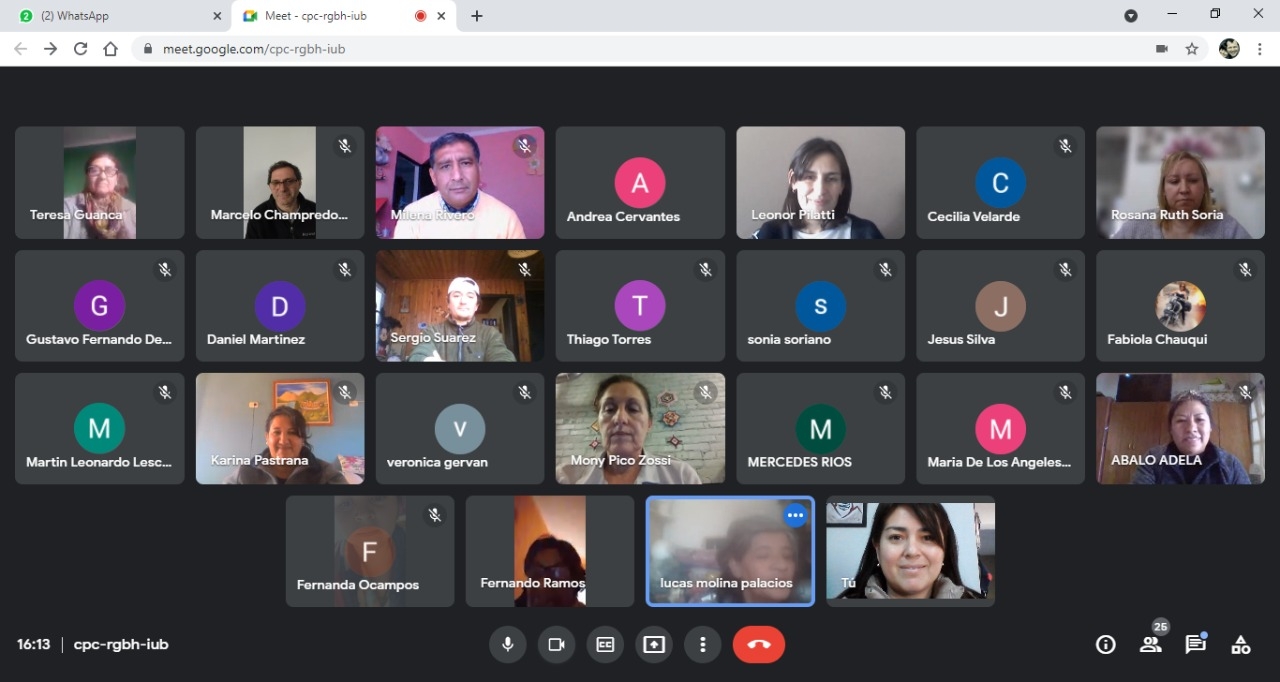This screenshot has height=682, width=1280.
Task: Show the participants list with 25 badge
Action: 1151,645
